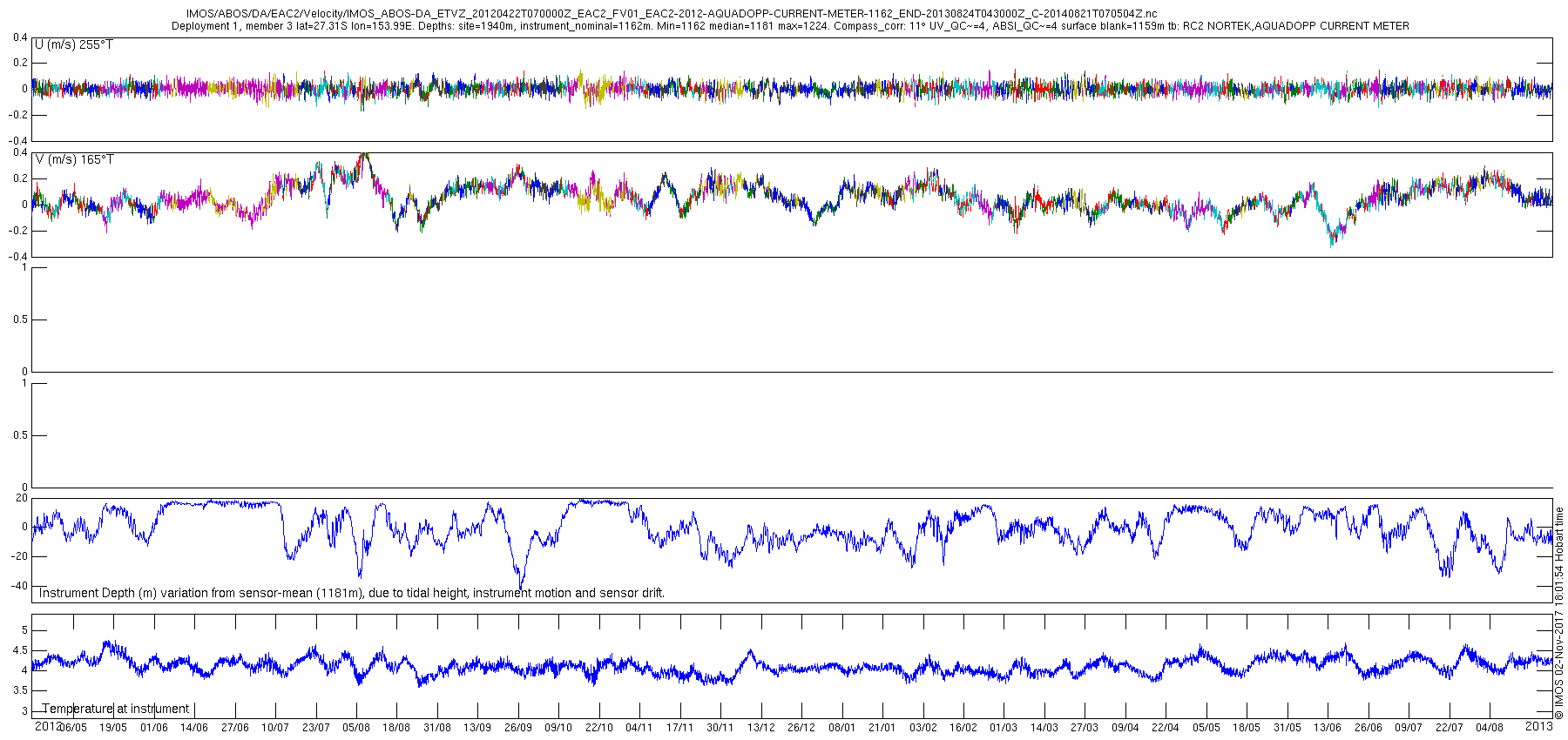Click the 26/06 date tick label
This screenshot has width=1568, height=740.
coord(1369,728)
